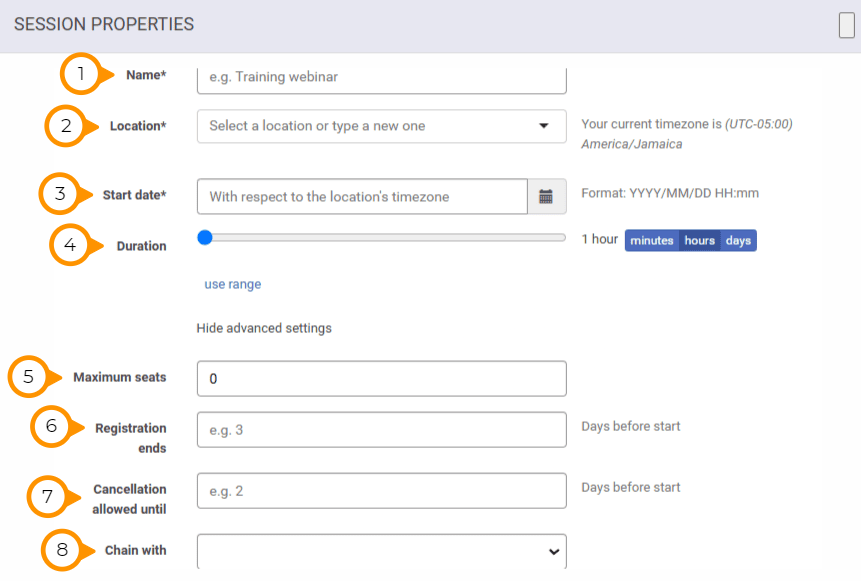Switch duration unit to minutes
This screenshot has width=861, height=581.
point(651,241)
